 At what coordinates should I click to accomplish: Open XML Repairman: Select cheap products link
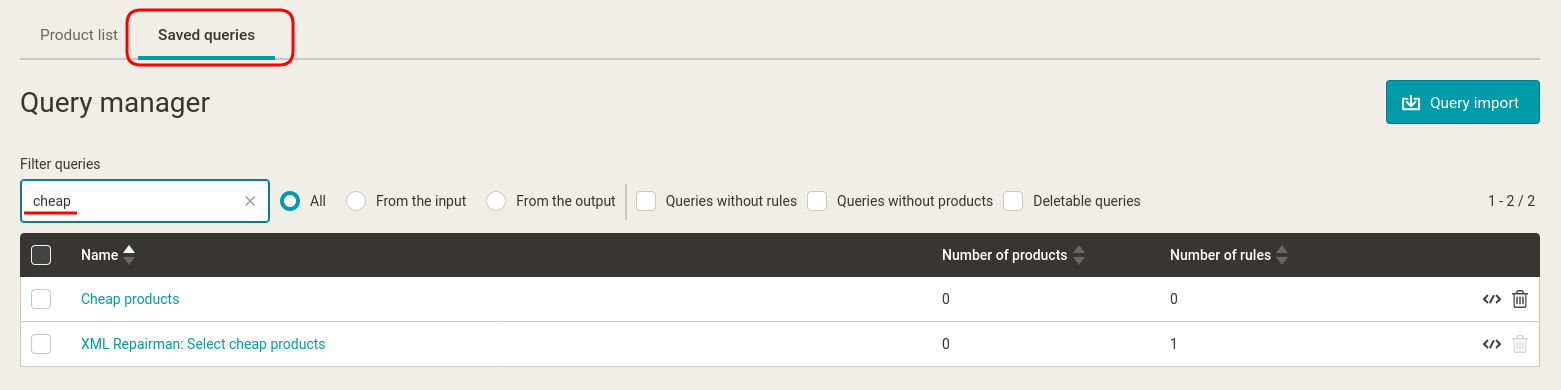click(203, 344)
